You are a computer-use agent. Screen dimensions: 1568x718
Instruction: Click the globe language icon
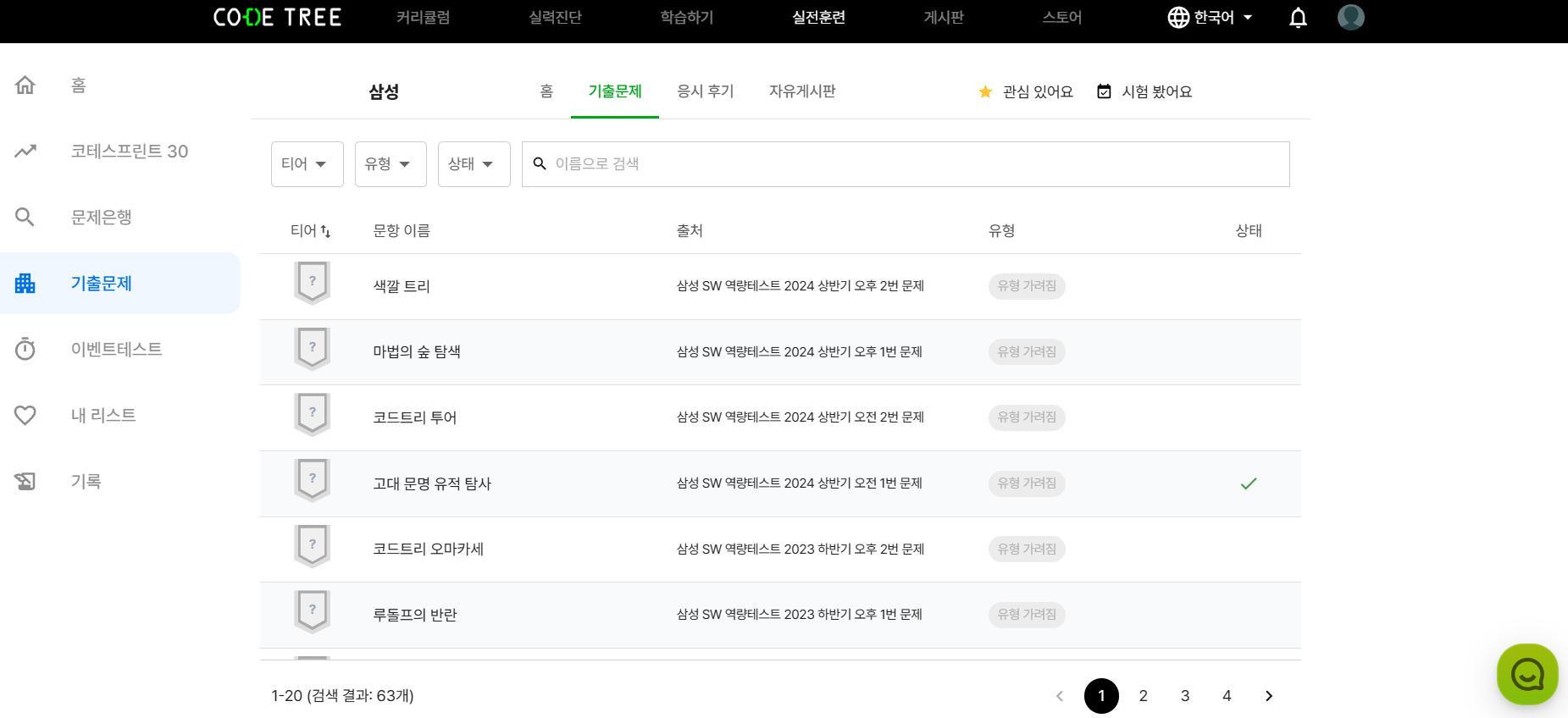point(1178,17)
